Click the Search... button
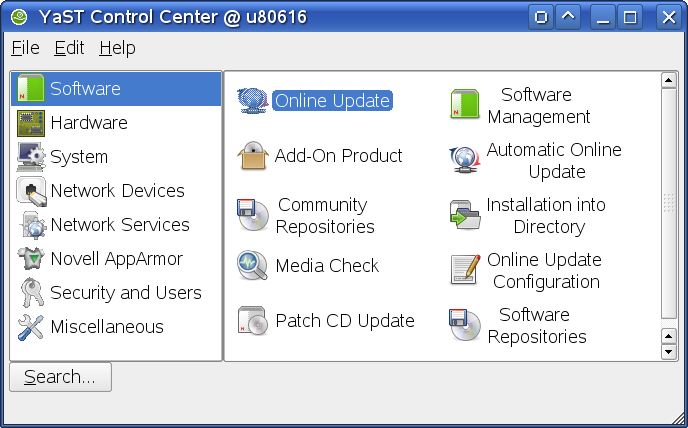The width and height of the screenshot is (688, 428). (61, 377)
